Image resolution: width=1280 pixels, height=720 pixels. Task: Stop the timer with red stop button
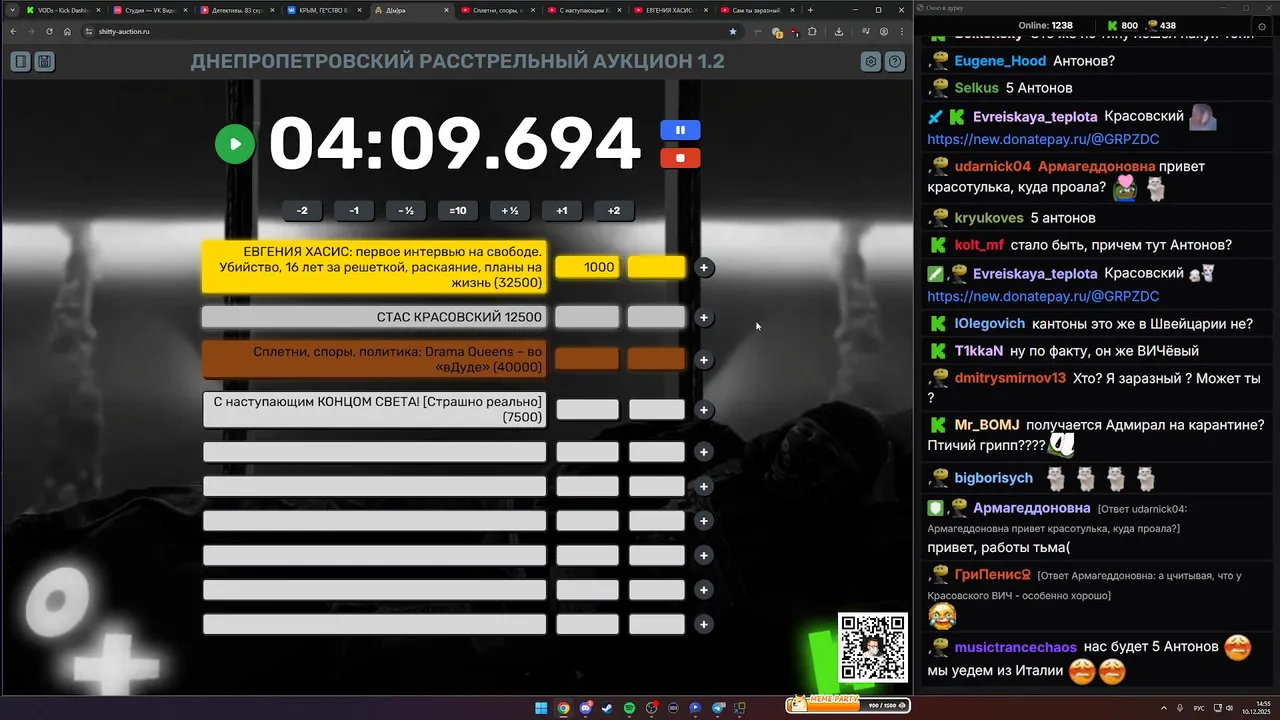tap(680, 158)
